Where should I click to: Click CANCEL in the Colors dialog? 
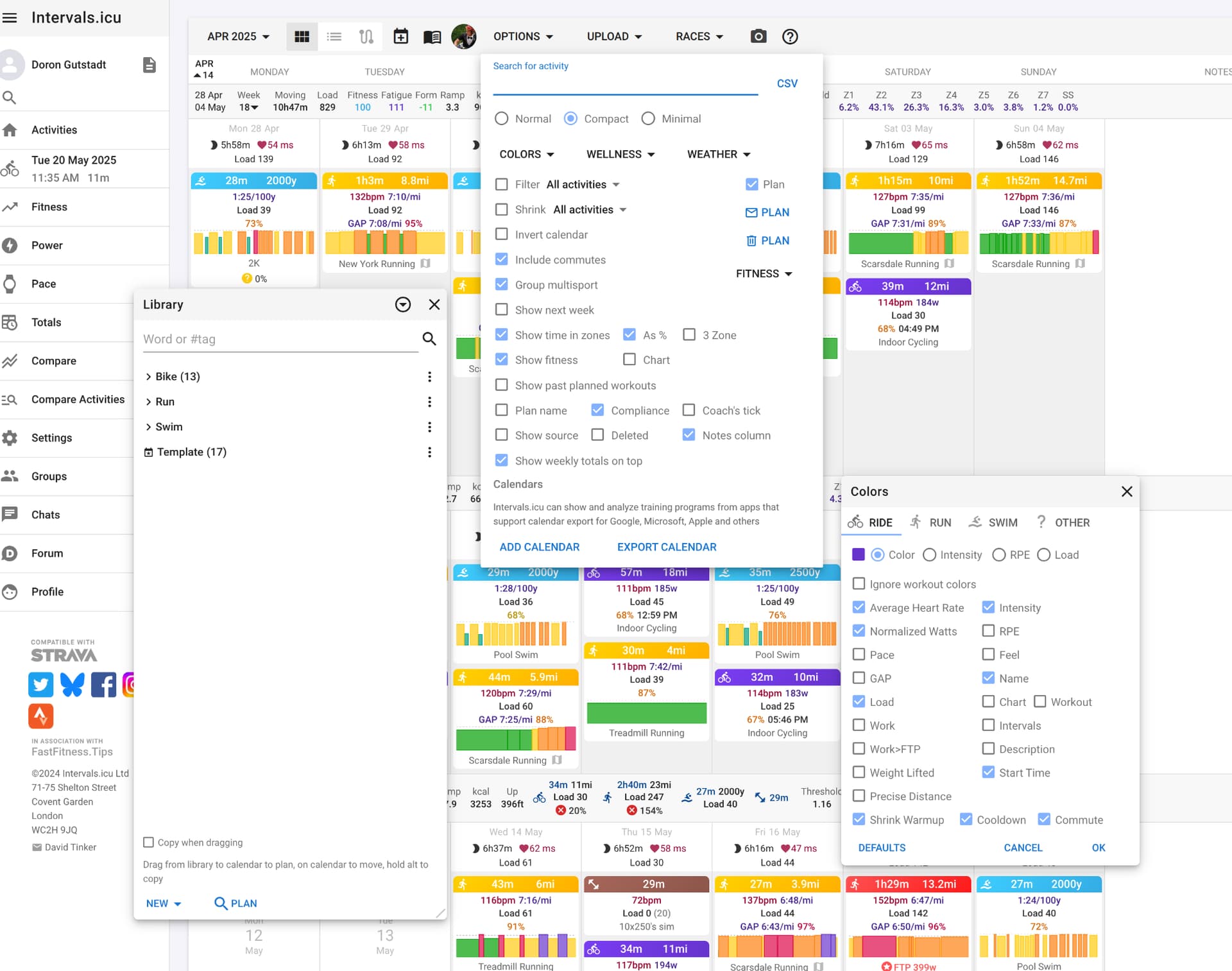(x=1023, y=848)
